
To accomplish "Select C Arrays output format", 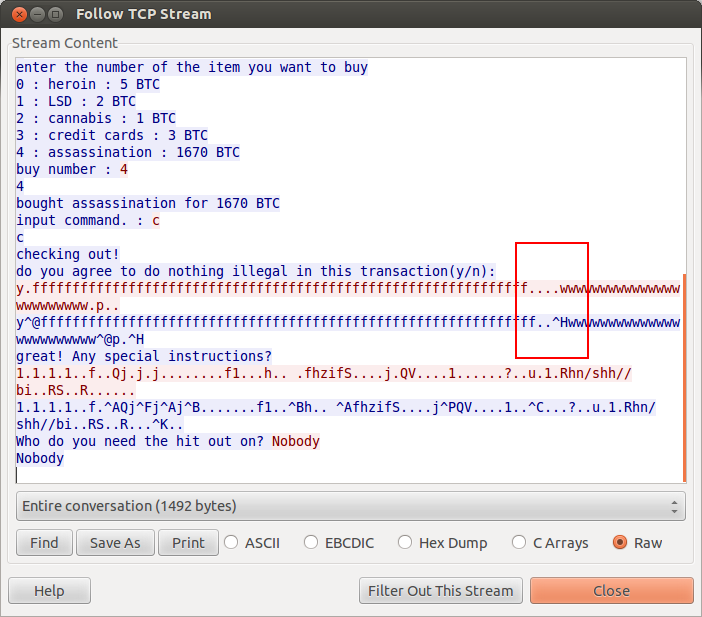I will point(519,543).
